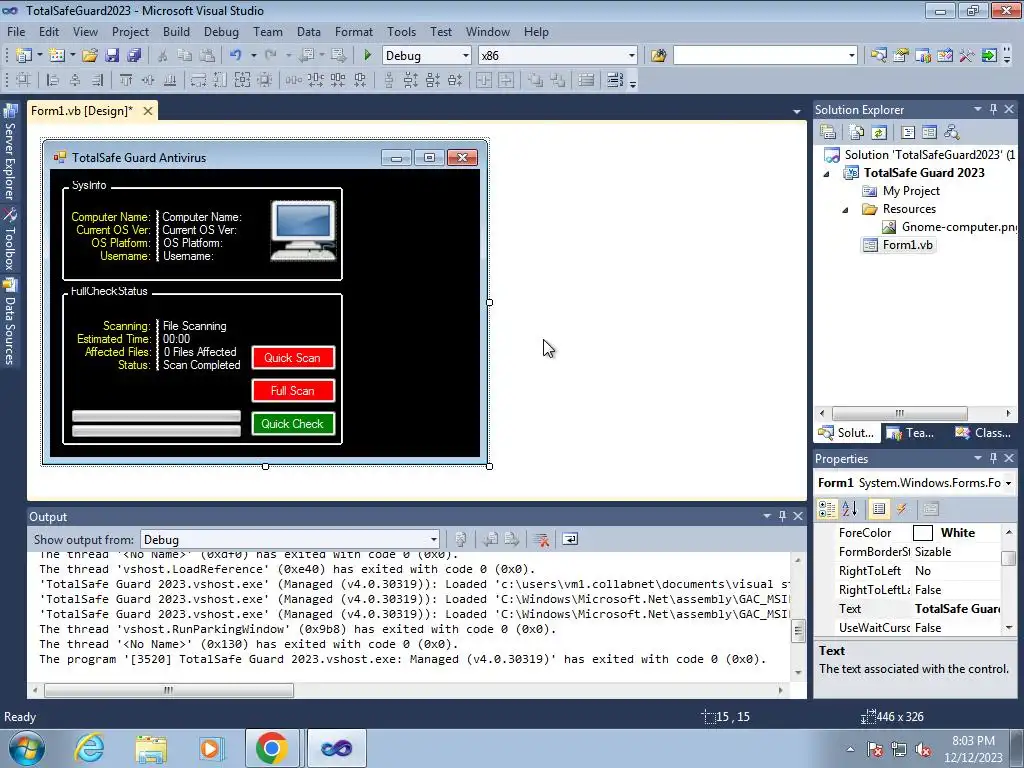1024x768 pixels.
Task: Click the Text property value field
Action: pos(956,609)
